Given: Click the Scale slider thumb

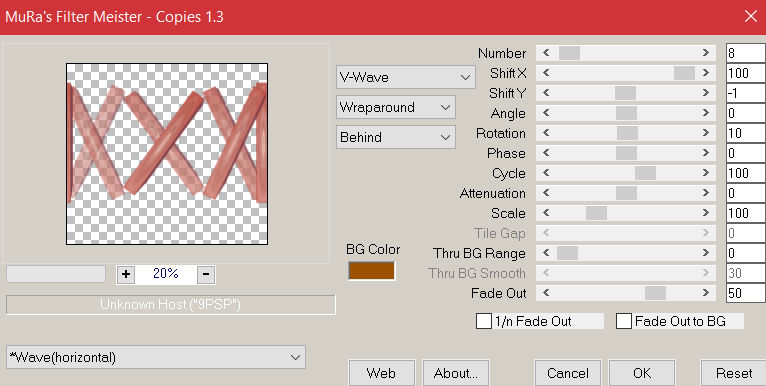Looking at the screenshot, I should [596, 213].
